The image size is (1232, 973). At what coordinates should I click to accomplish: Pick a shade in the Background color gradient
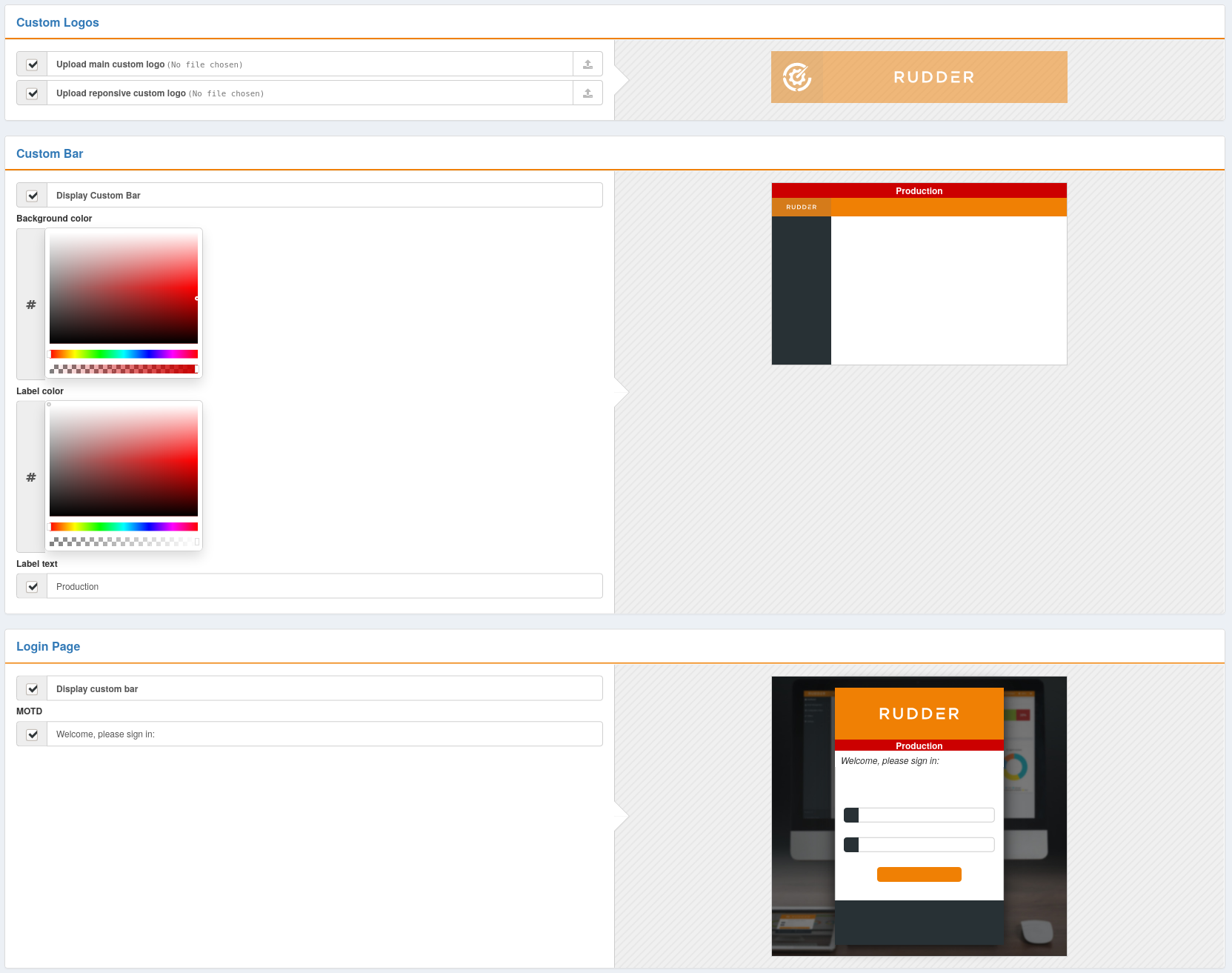(x=124, y=287)
